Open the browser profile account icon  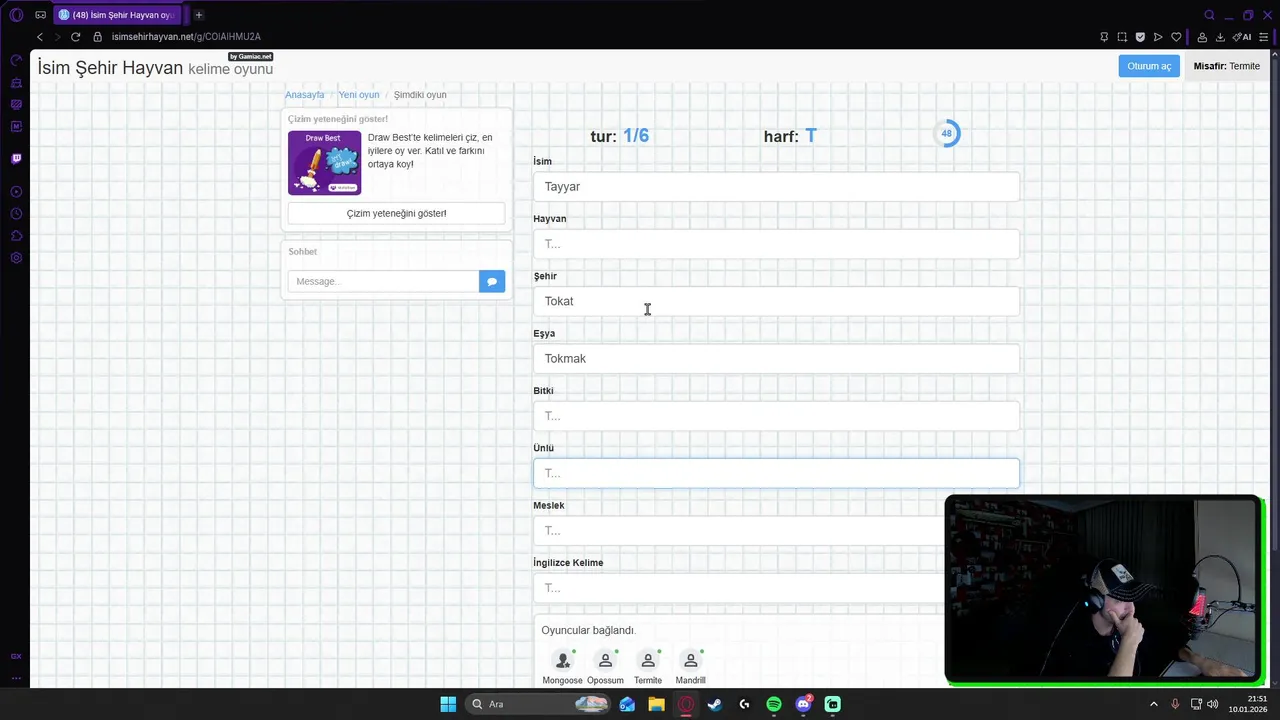(1202, 37)
